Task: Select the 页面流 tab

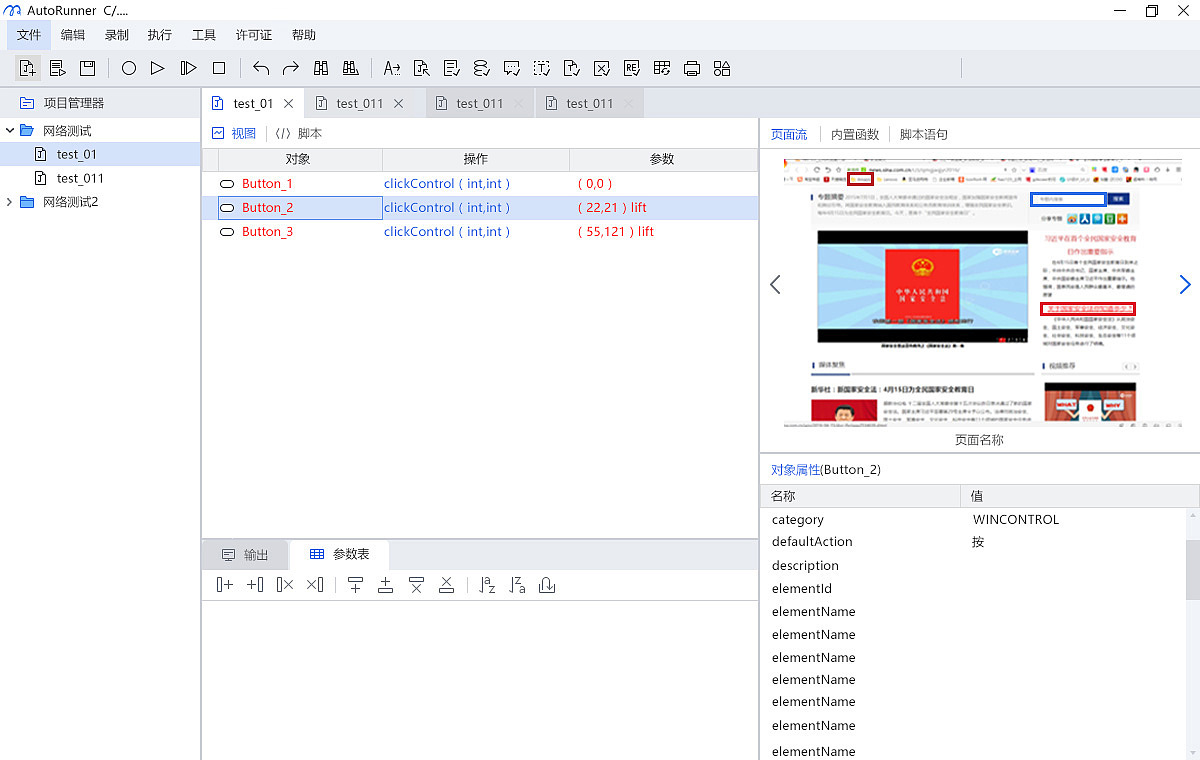Action: click(x=789, y=134)
